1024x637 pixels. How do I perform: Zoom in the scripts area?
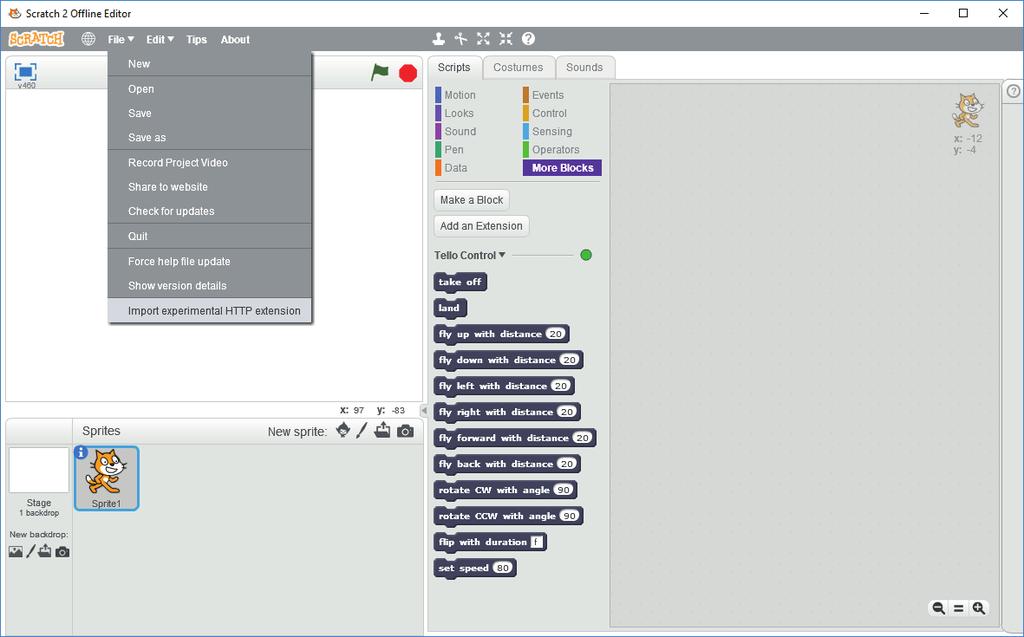pos(979,608)
